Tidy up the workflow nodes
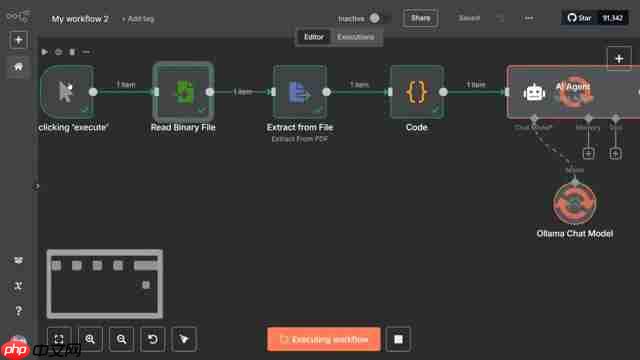 [184, 339]
